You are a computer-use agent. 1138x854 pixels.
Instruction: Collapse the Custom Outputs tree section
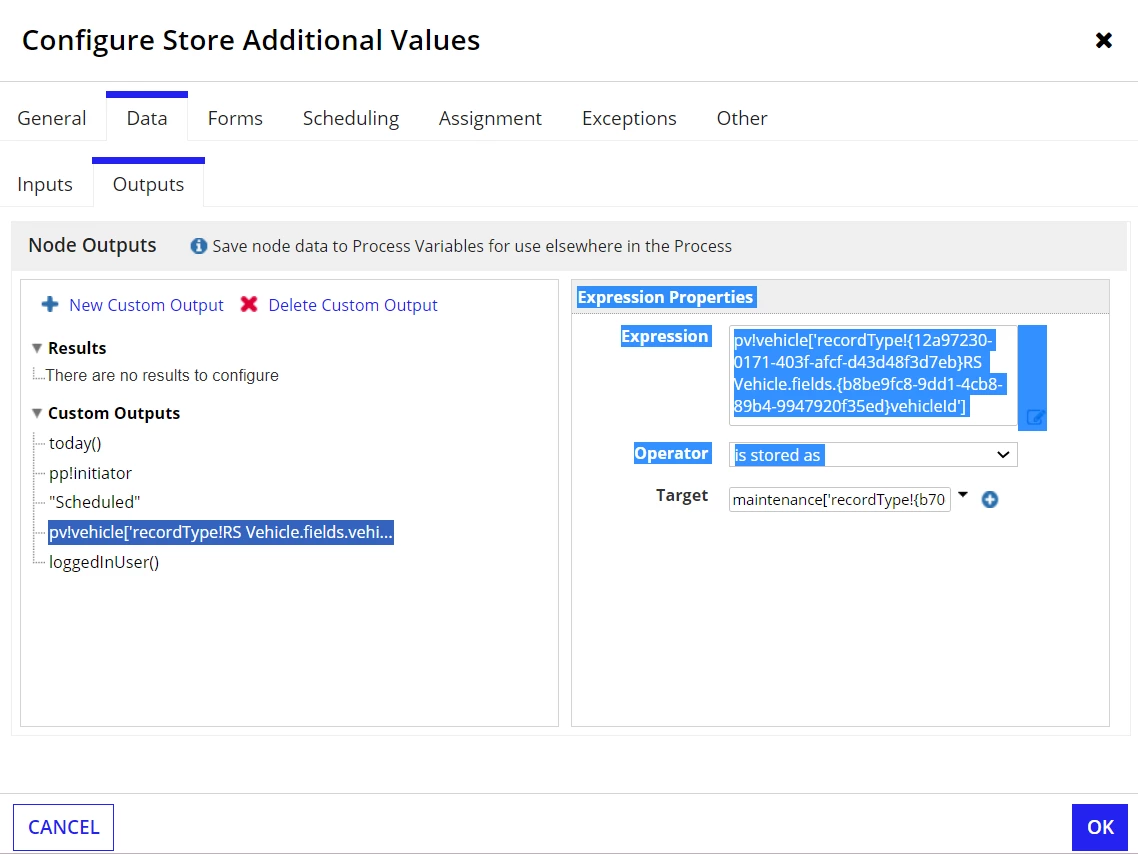[x=37, y=414]
